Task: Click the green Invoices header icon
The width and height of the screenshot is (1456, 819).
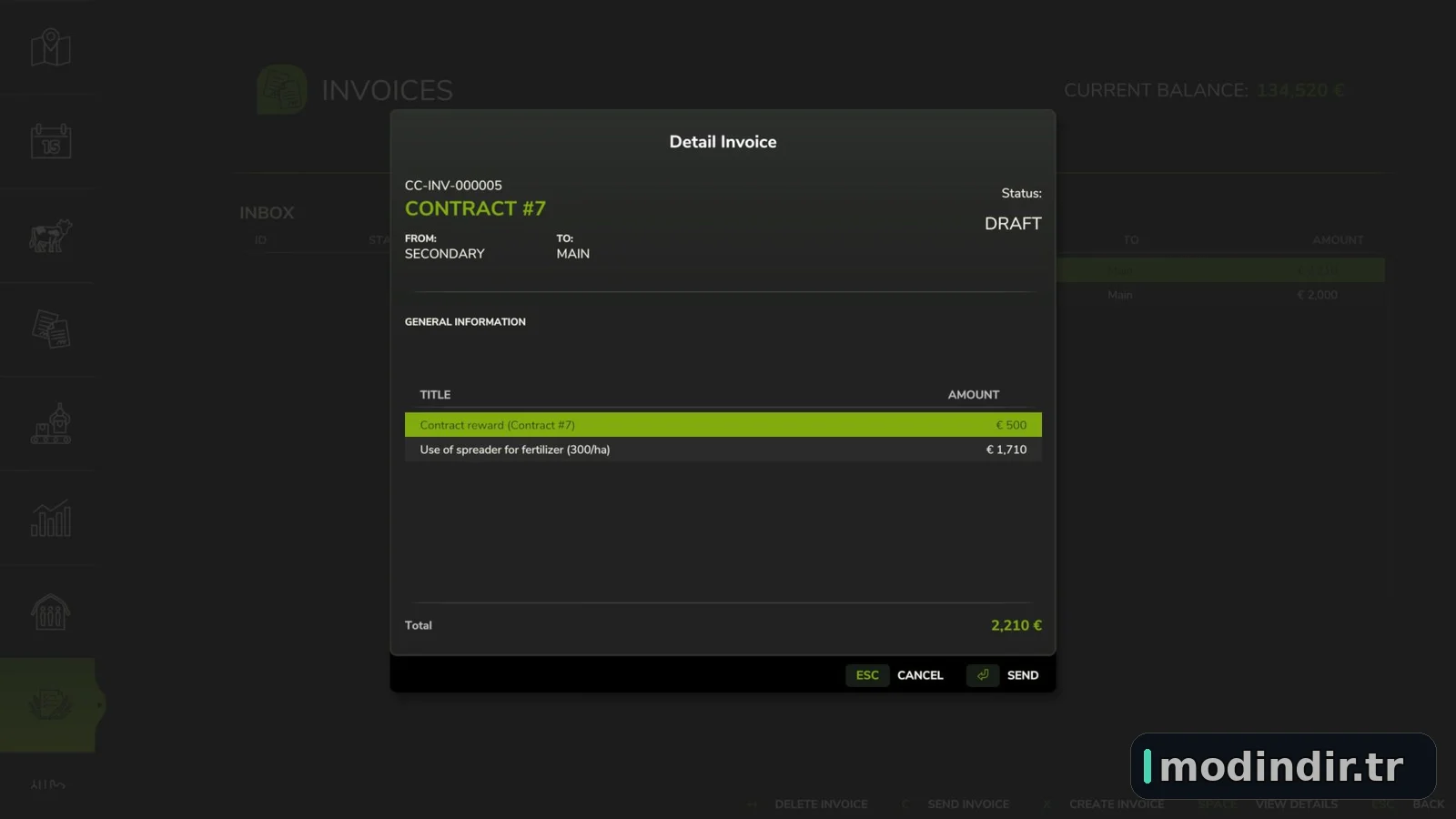Action: pos(282,89)
